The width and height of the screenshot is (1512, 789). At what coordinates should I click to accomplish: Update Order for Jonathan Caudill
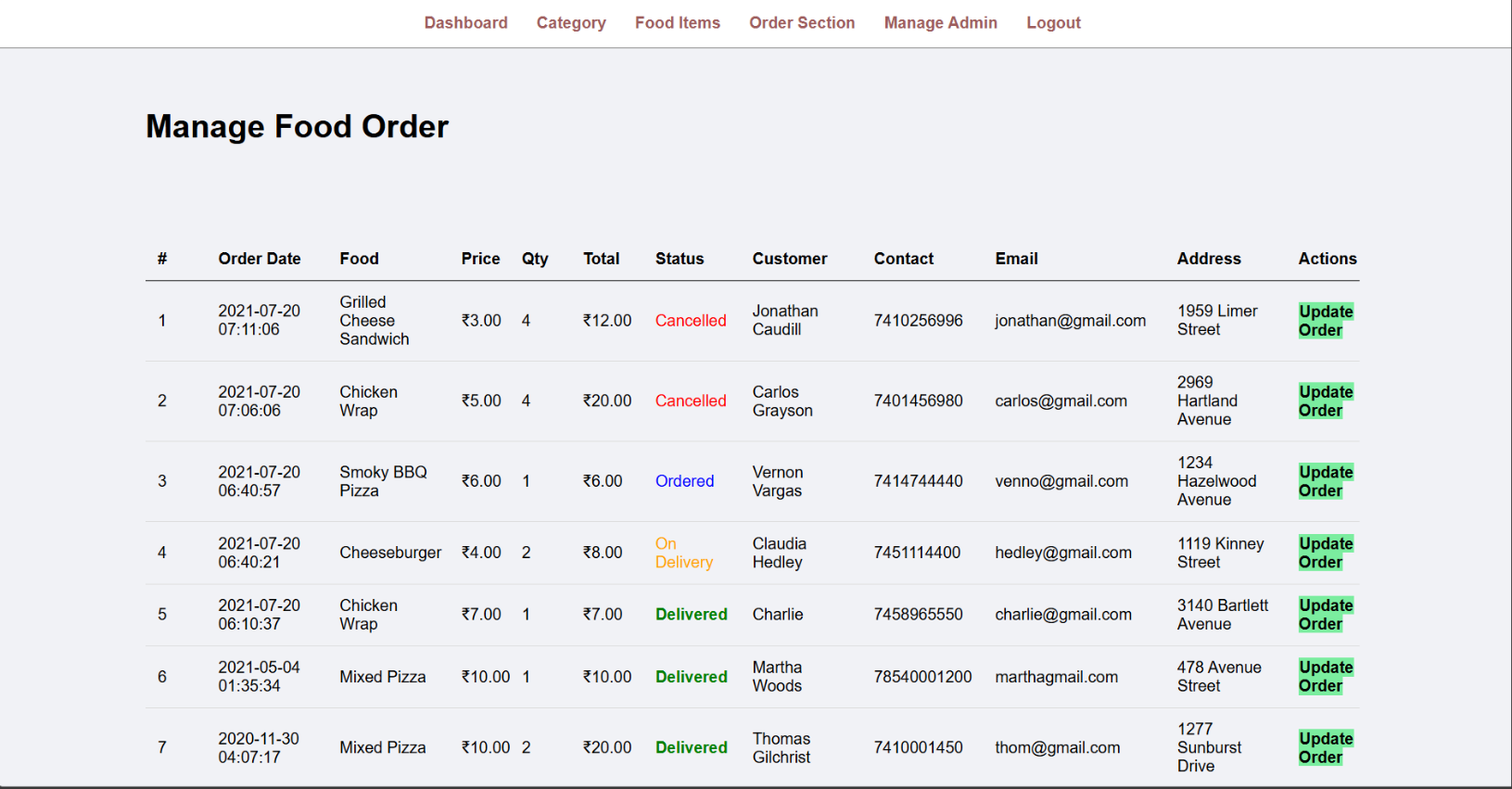1326,321
